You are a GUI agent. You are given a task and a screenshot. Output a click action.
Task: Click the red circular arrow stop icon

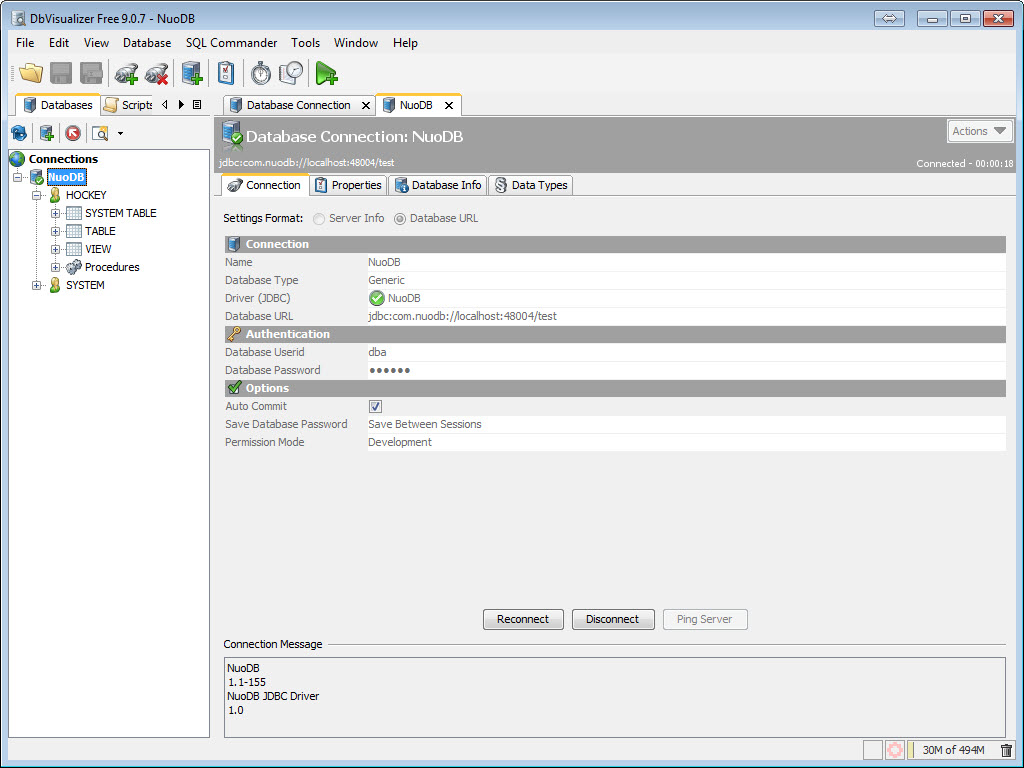click(73, 134)
